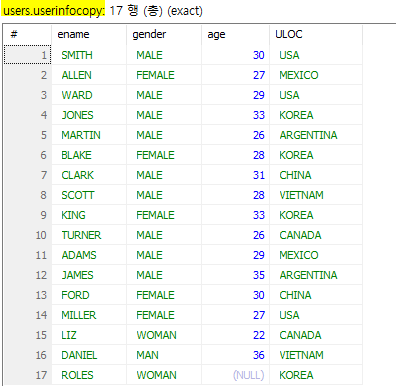The height and width of the screenshot is (386, 396).
Task: Click MEXICO location in ADAMS's row
Action: click(x=316, y=255)
